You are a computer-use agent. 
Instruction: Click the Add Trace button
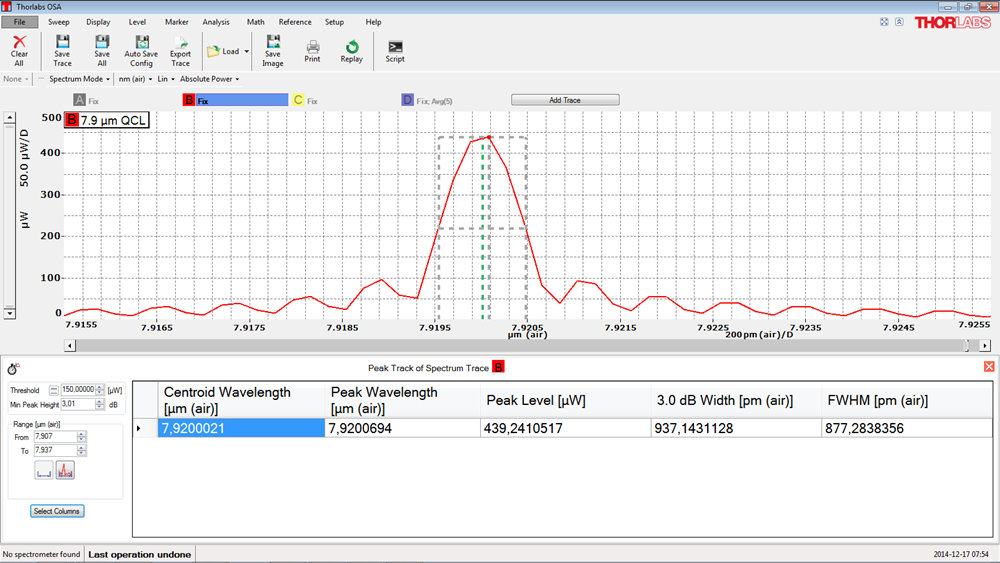(x=565, y=100)
